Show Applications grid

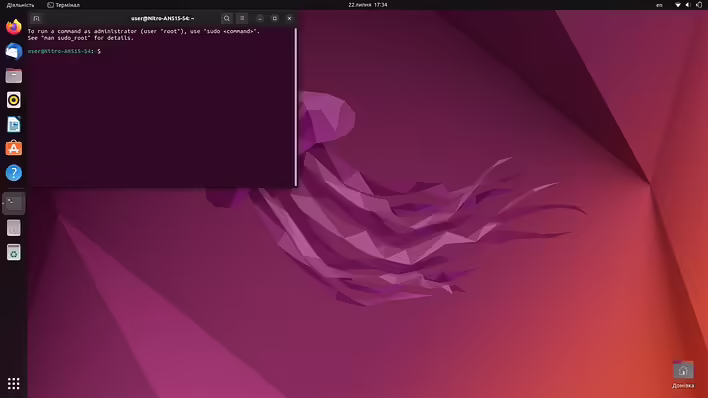pyautogui.click(x=14, y=384)
